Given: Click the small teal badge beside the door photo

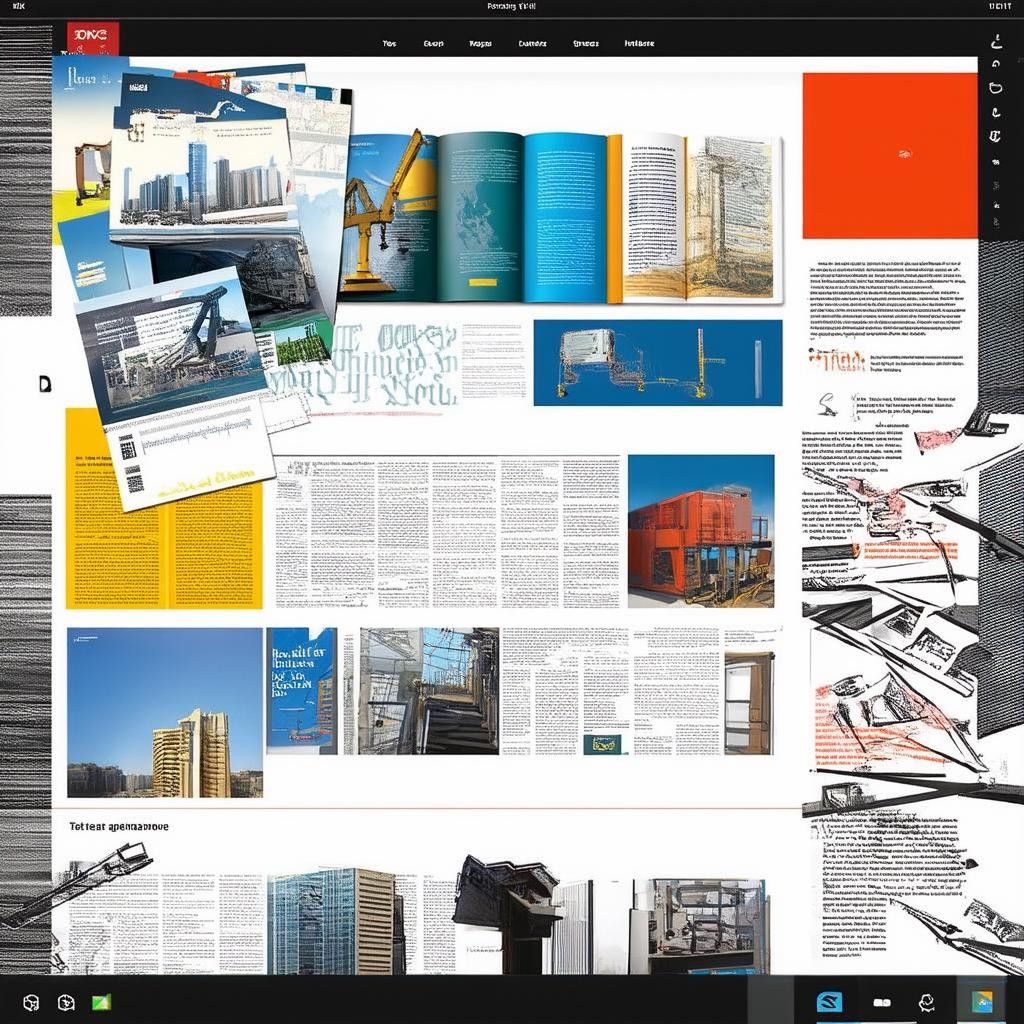Looking at the screenshot, I should pyautogui.click(x=604, y=744).
